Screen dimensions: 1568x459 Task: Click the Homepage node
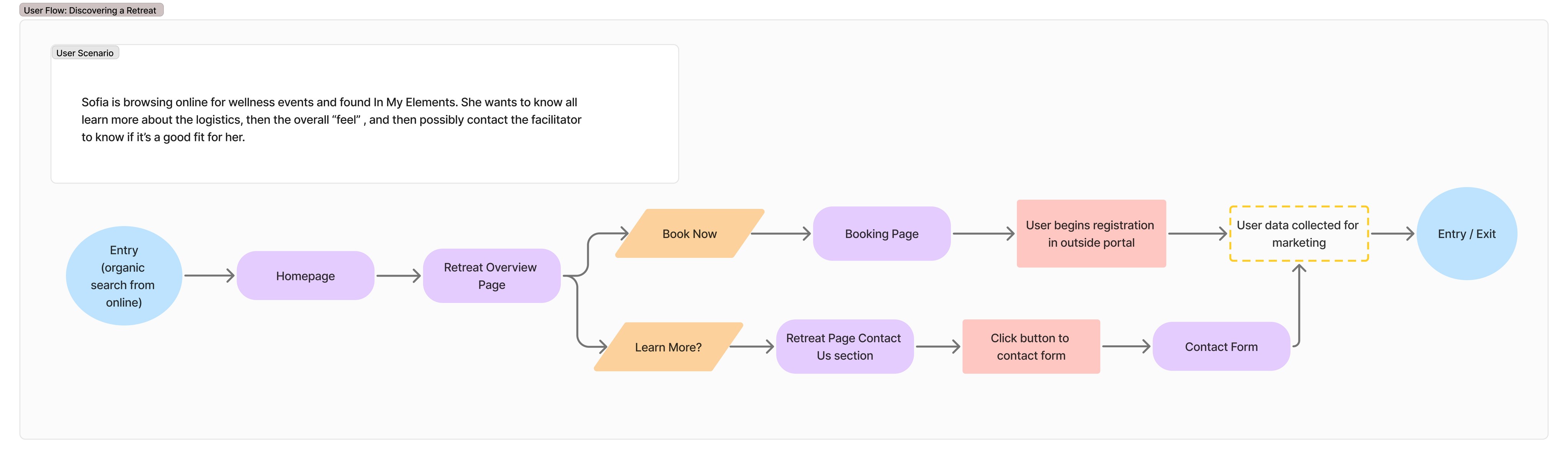(x=305, y=276)
